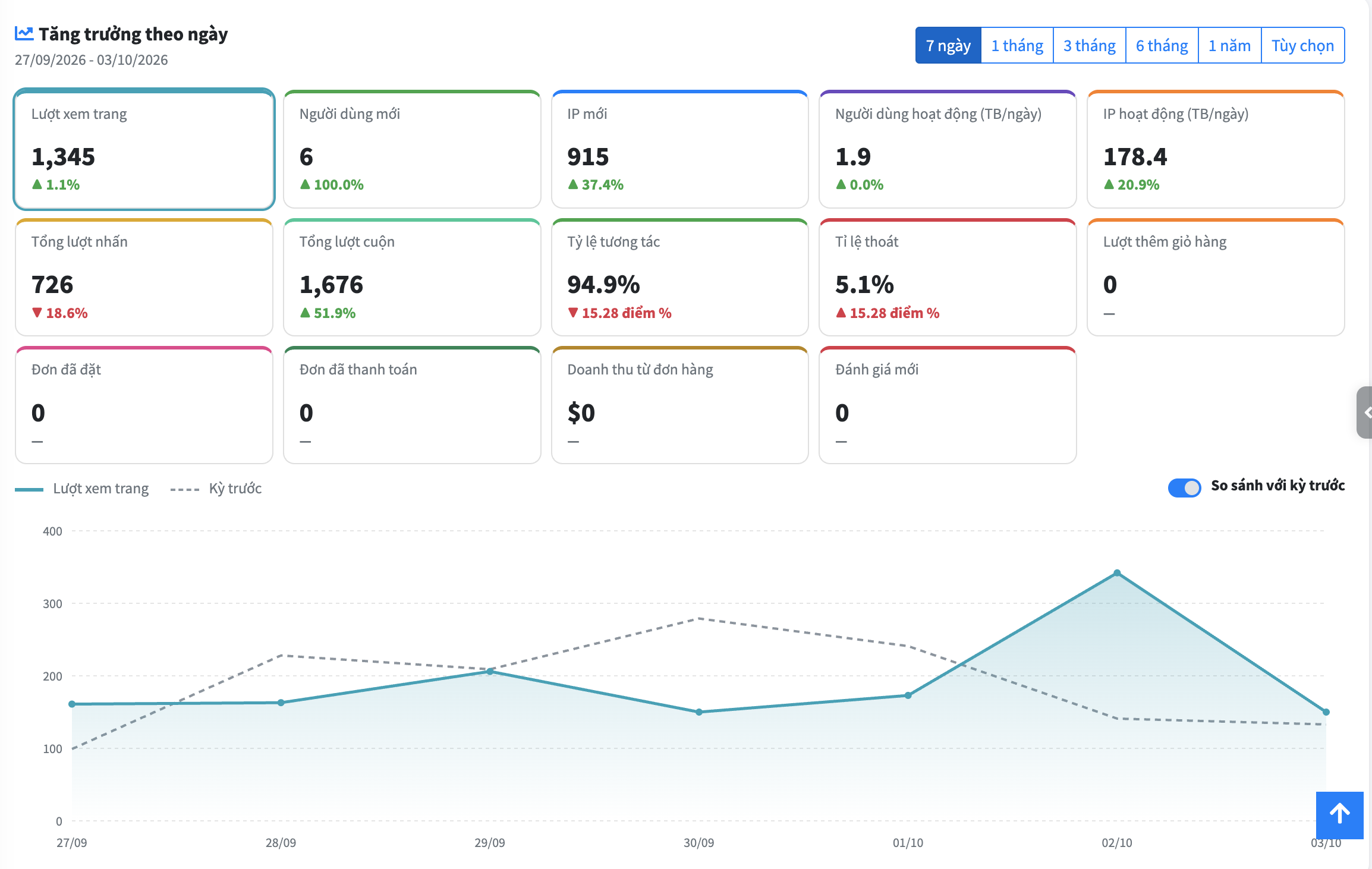Select the Tổng lượt cuộn card

tap(412, 277)
